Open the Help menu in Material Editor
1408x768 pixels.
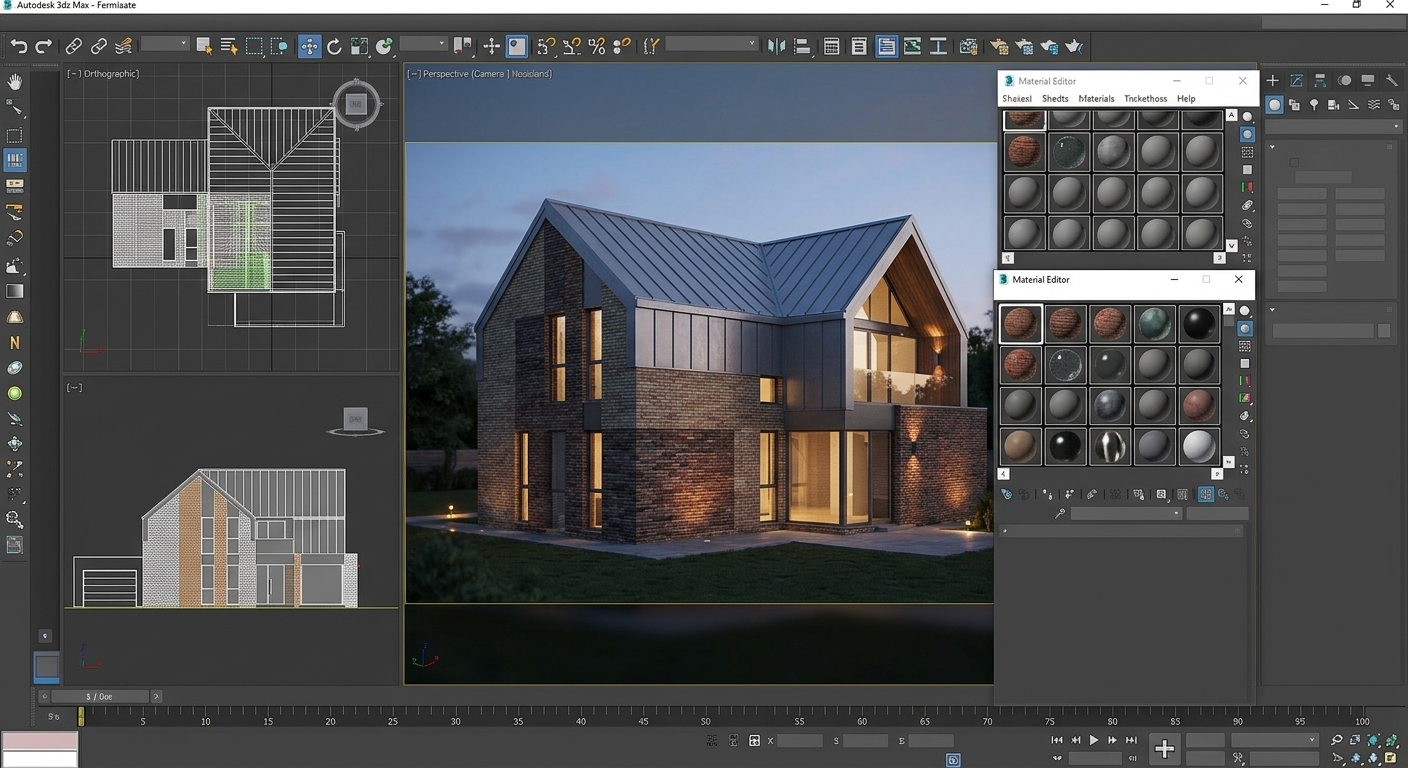pyautogui.click(x=1186, y=99)
